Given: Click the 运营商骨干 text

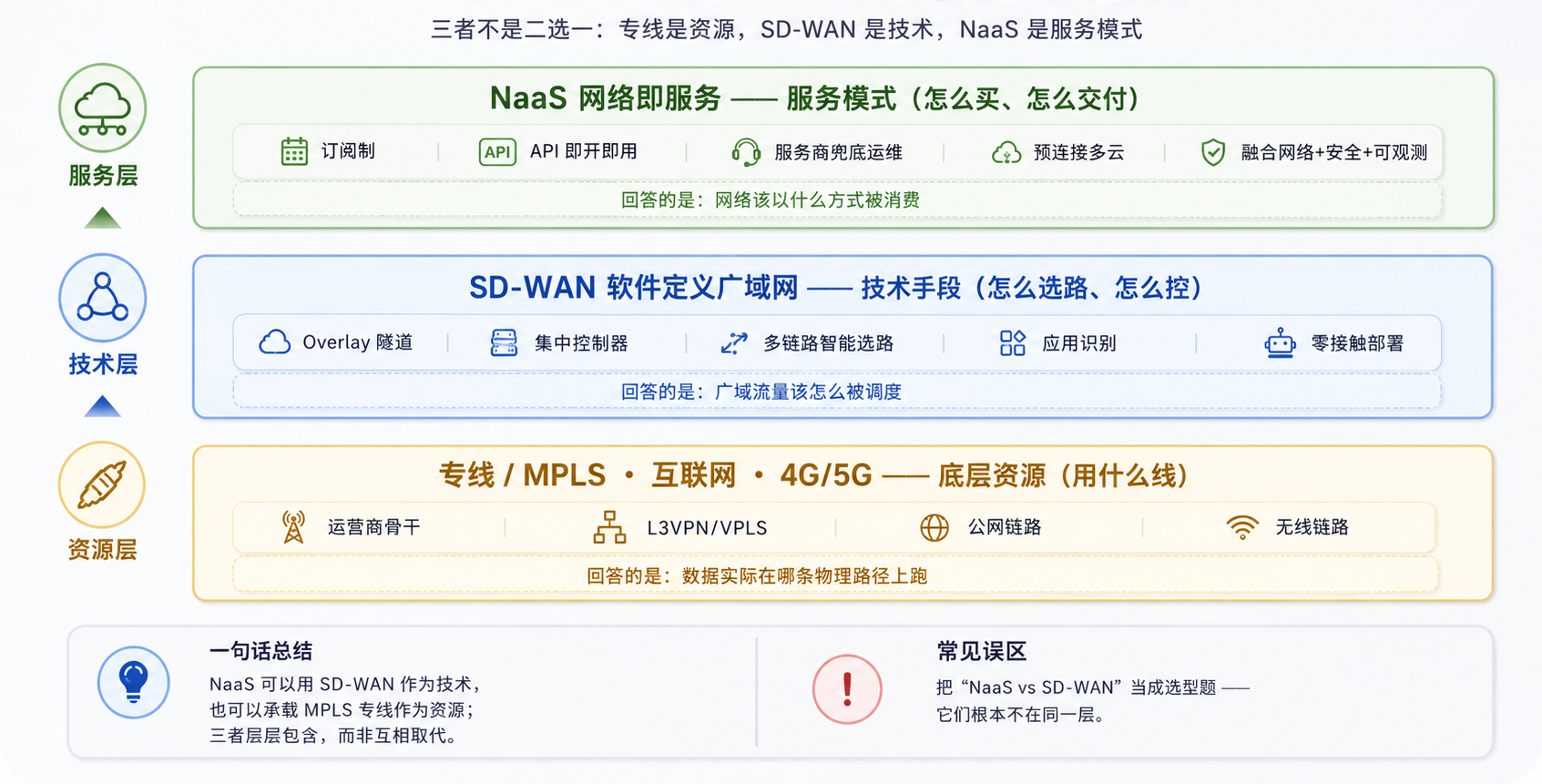Looking at the screenshot, I should (x=374, y=527).
